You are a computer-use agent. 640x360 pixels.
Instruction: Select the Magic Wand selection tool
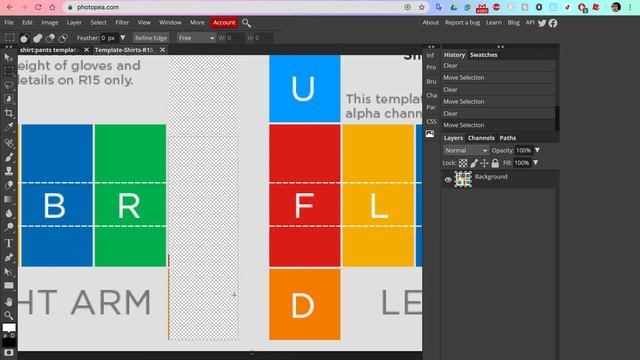[9, 99]
